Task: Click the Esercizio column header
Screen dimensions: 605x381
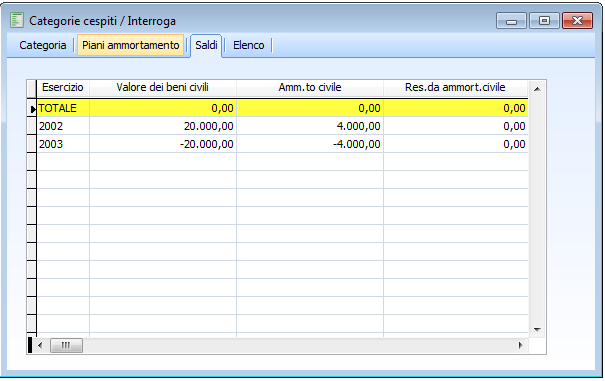Action: coord(63,88)
